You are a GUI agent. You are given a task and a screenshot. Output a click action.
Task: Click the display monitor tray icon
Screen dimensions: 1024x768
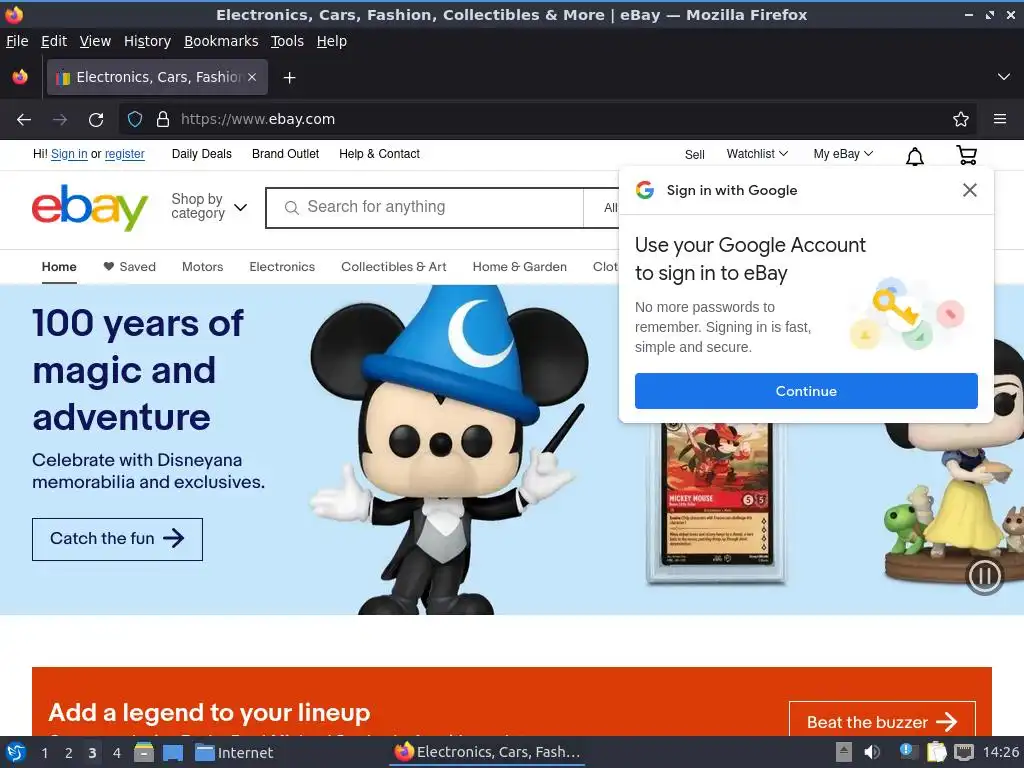(964, 752)
